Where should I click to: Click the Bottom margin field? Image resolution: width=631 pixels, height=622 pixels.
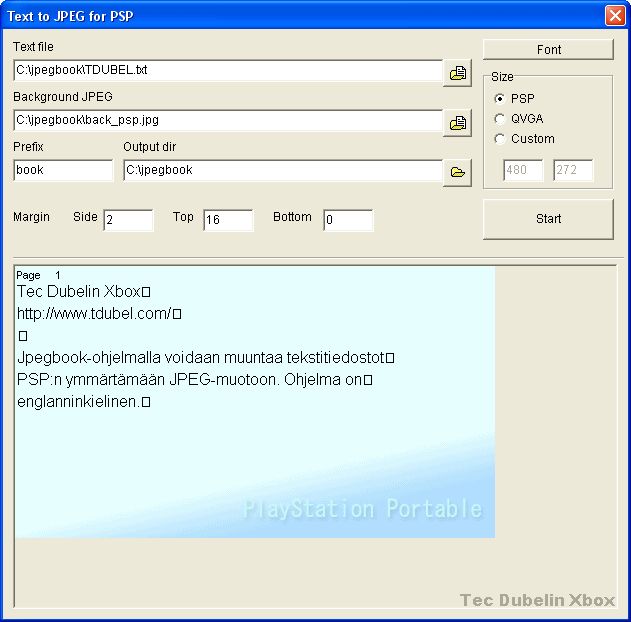pyautogui.click(x=348, y=220)
